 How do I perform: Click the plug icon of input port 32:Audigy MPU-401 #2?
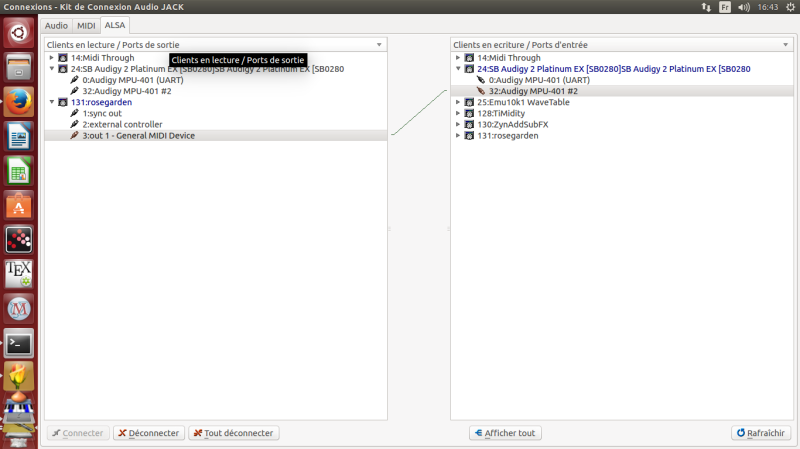[481, 91]
